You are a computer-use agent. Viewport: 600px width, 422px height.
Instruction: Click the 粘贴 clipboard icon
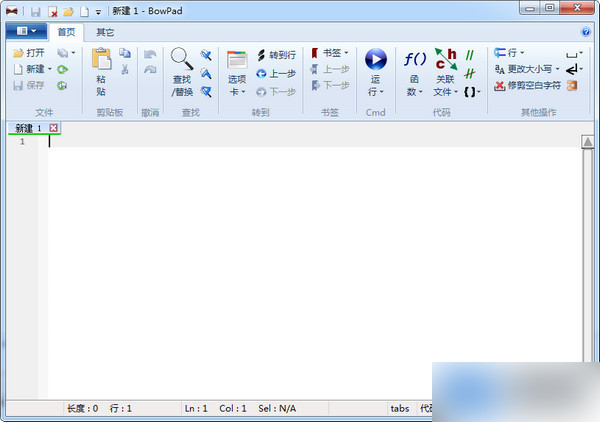click(101, 60)
